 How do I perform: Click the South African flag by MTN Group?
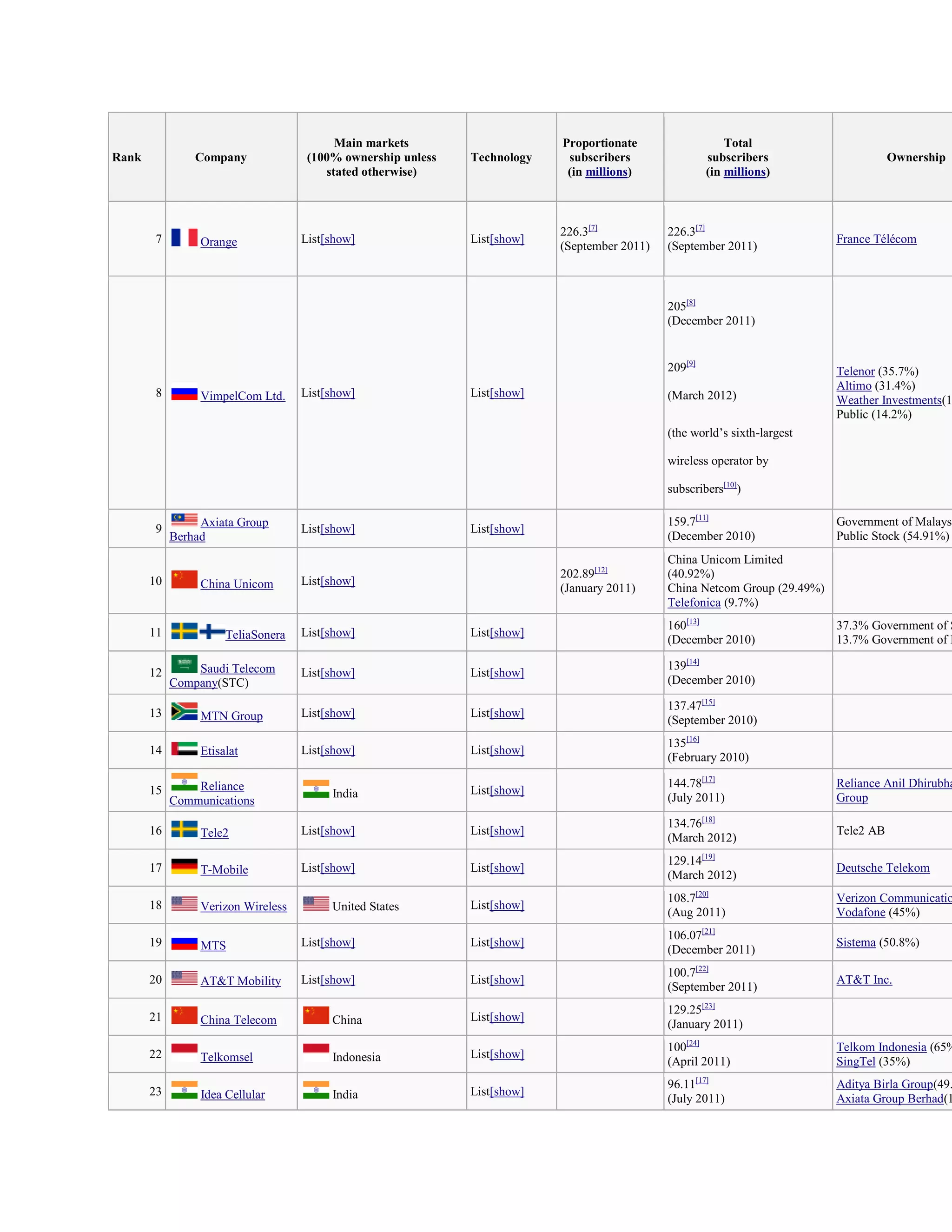(185, 711)
